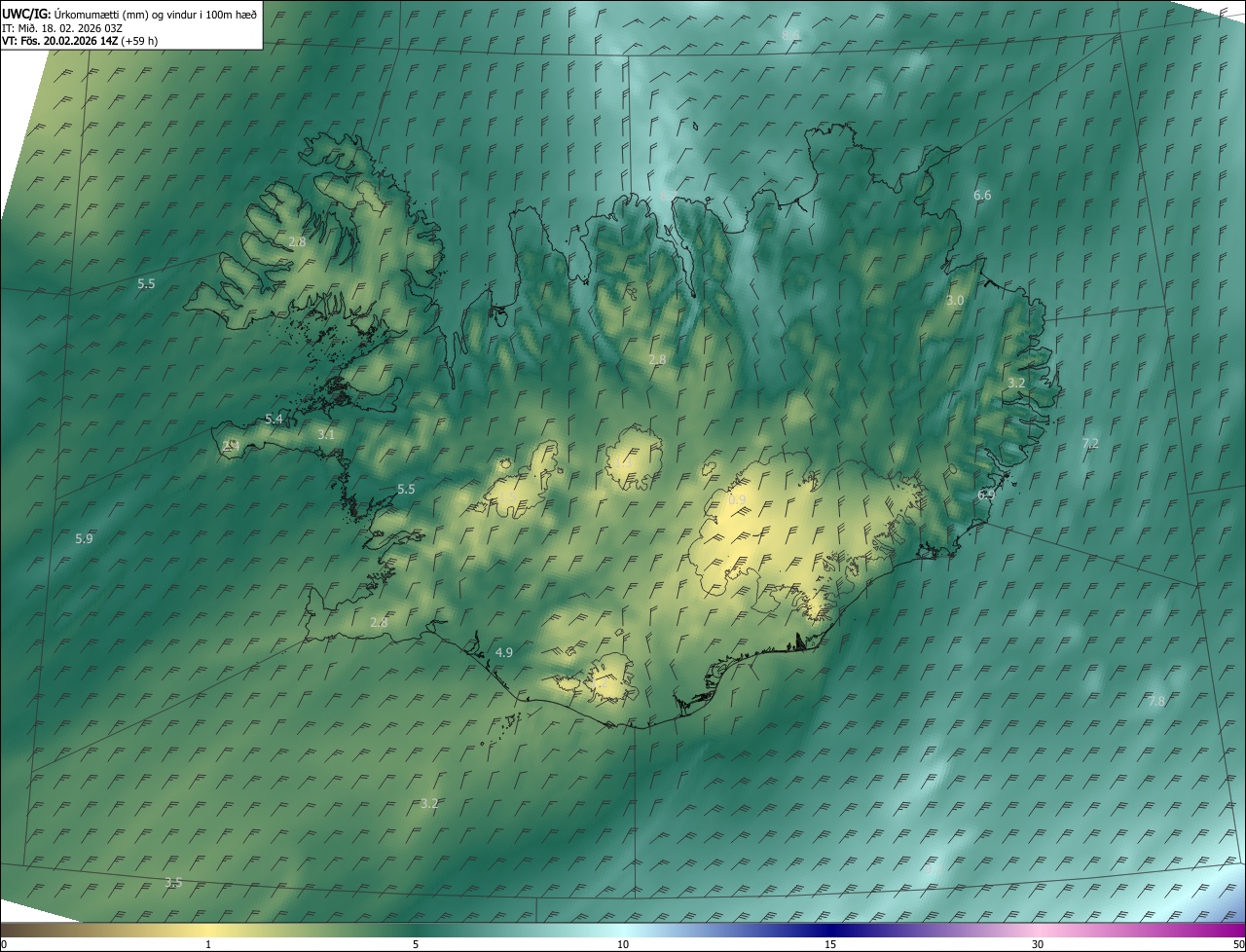Click the 4.9 value label on the south coast
The height and width of the screenshot is (952, 1246).
click(504, 652)
